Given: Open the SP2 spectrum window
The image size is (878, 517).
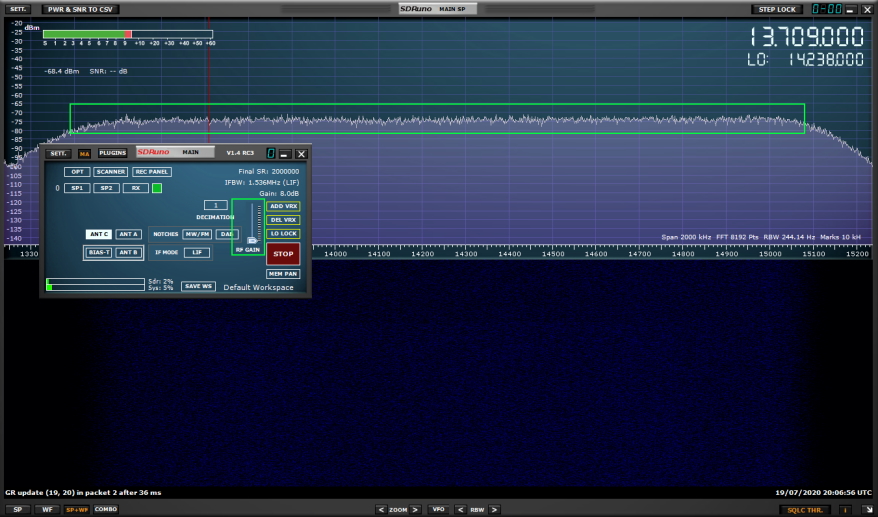Looking at the screenshot, I should [x=106, y=188].
